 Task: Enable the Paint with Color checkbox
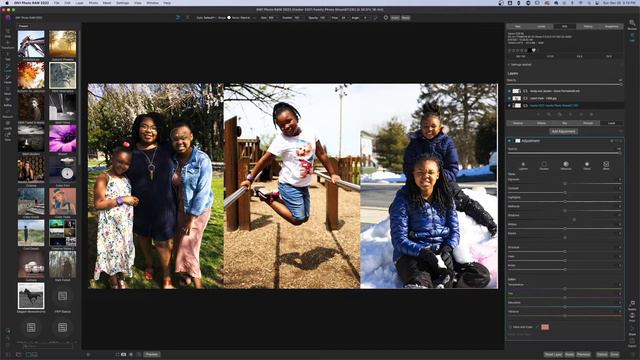510,327
